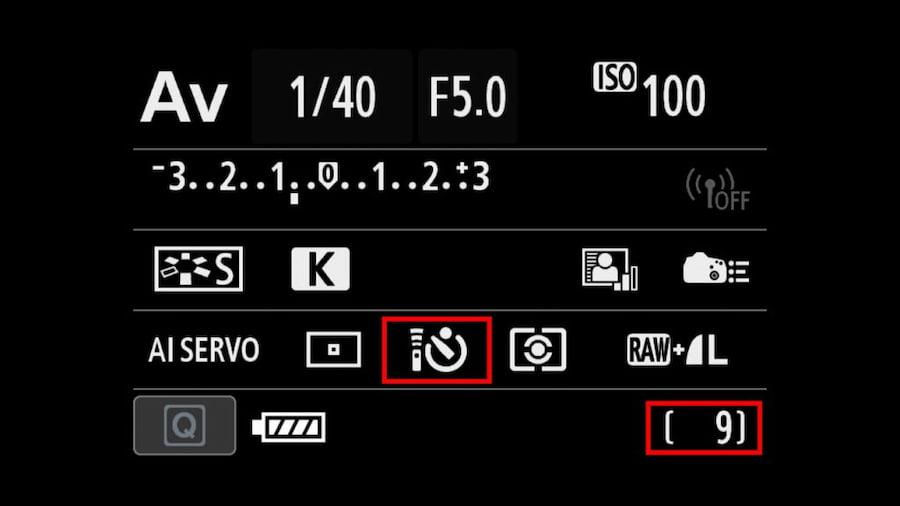Tap the +3 end of exposure scale
The image size is (900, 506).
click(x=474, y=176)
